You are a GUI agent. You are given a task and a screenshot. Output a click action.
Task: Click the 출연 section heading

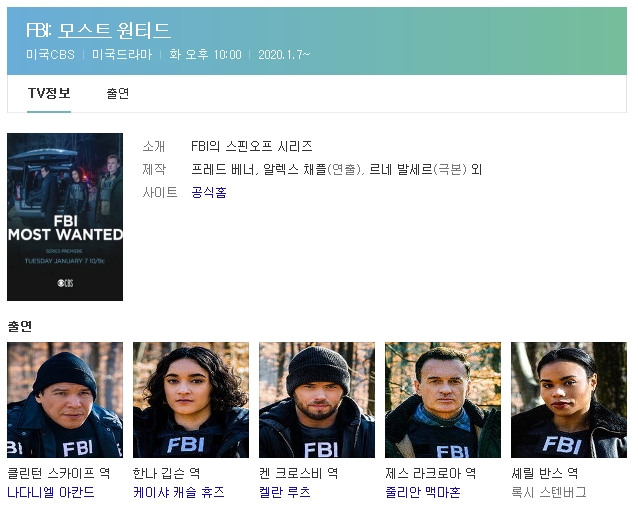[20, 326]
